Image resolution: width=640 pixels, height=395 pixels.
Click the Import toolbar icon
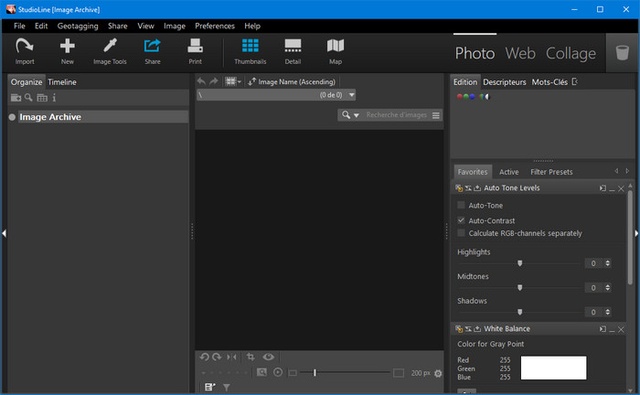(x=24, y=51)
